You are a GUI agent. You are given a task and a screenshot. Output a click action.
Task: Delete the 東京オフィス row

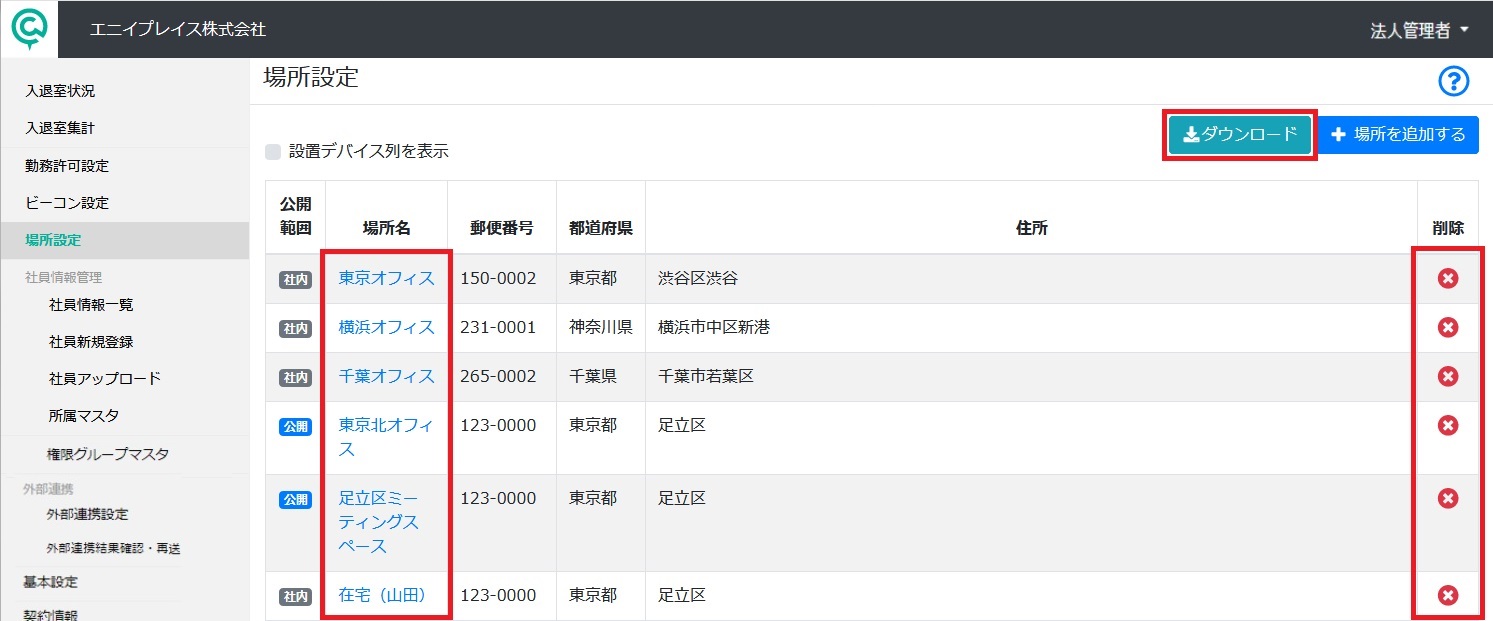click(1447, 278)
